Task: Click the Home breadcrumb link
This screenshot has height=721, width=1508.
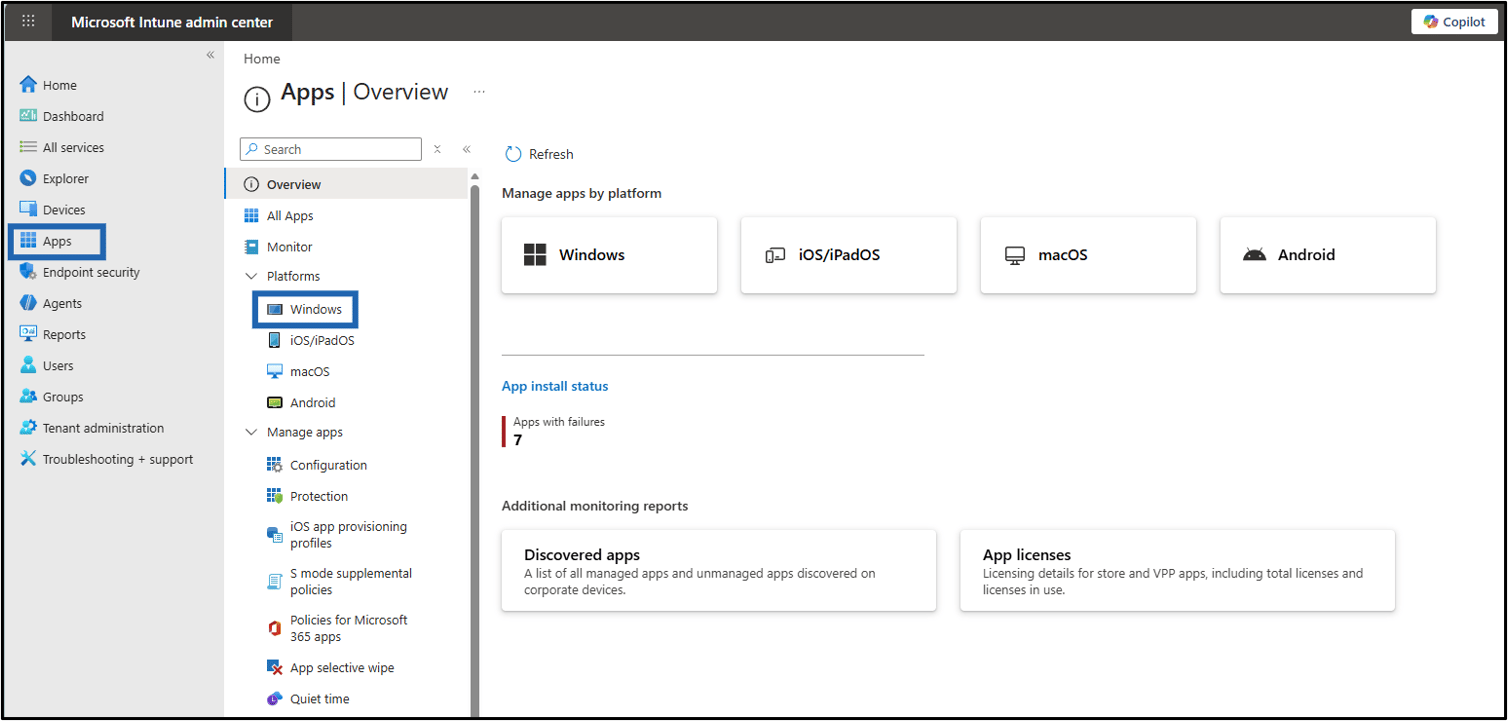Action: coord(262,59)
